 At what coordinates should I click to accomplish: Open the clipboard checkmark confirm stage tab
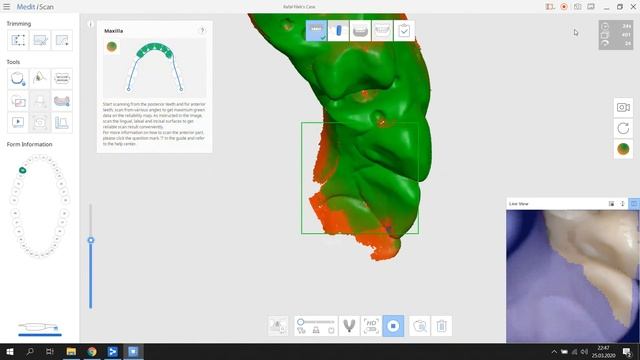404,31
